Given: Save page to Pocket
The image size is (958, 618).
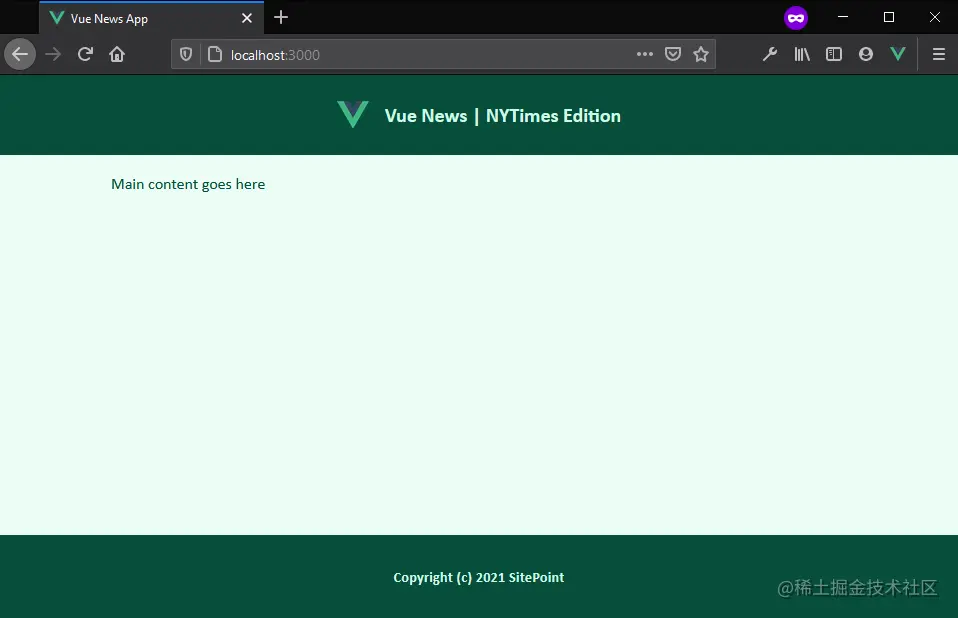Looking at the screenshot, I should point(673,54).
